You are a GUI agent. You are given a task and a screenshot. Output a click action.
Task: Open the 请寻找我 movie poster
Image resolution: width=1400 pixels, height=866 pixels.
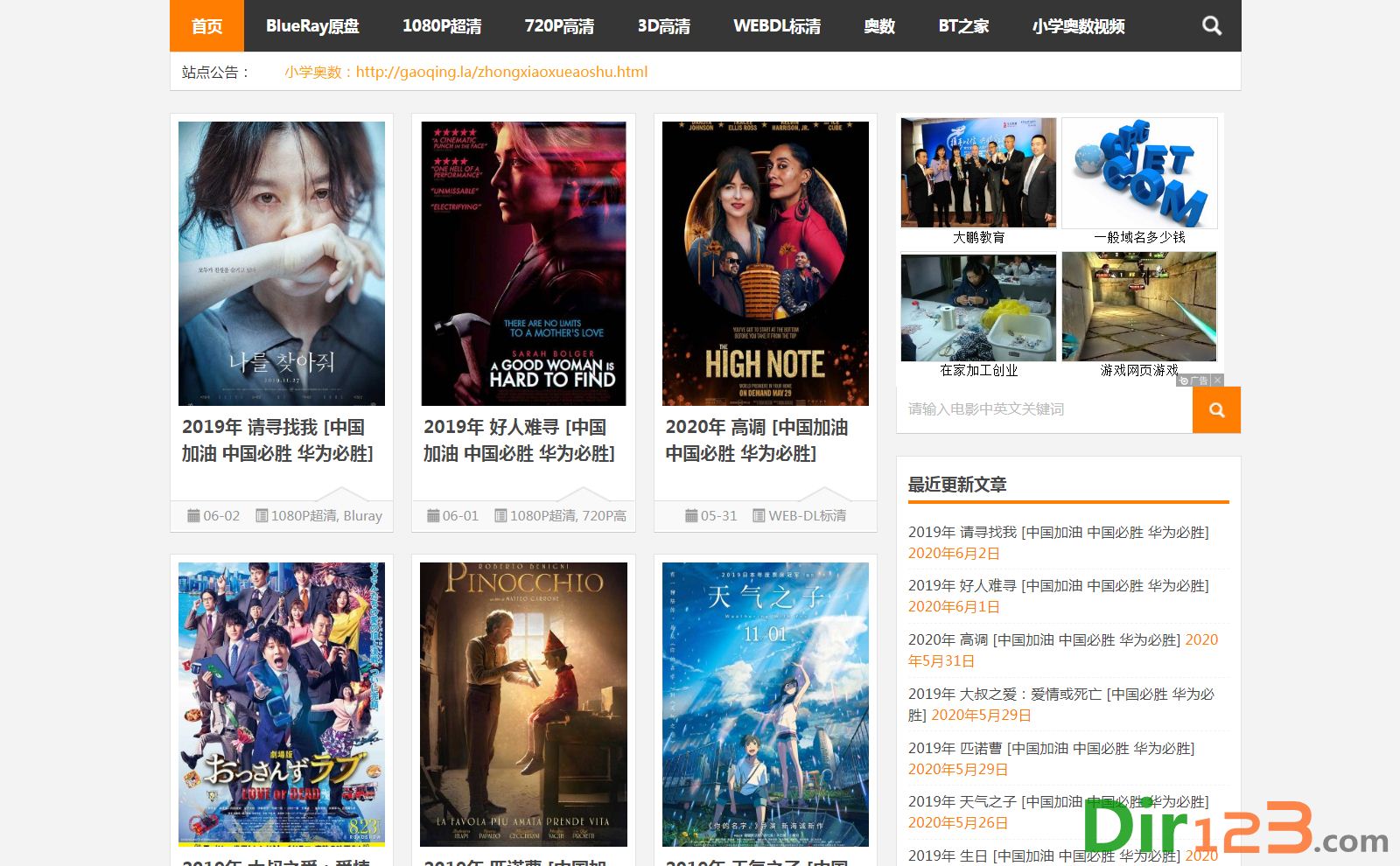pos(282,263)
